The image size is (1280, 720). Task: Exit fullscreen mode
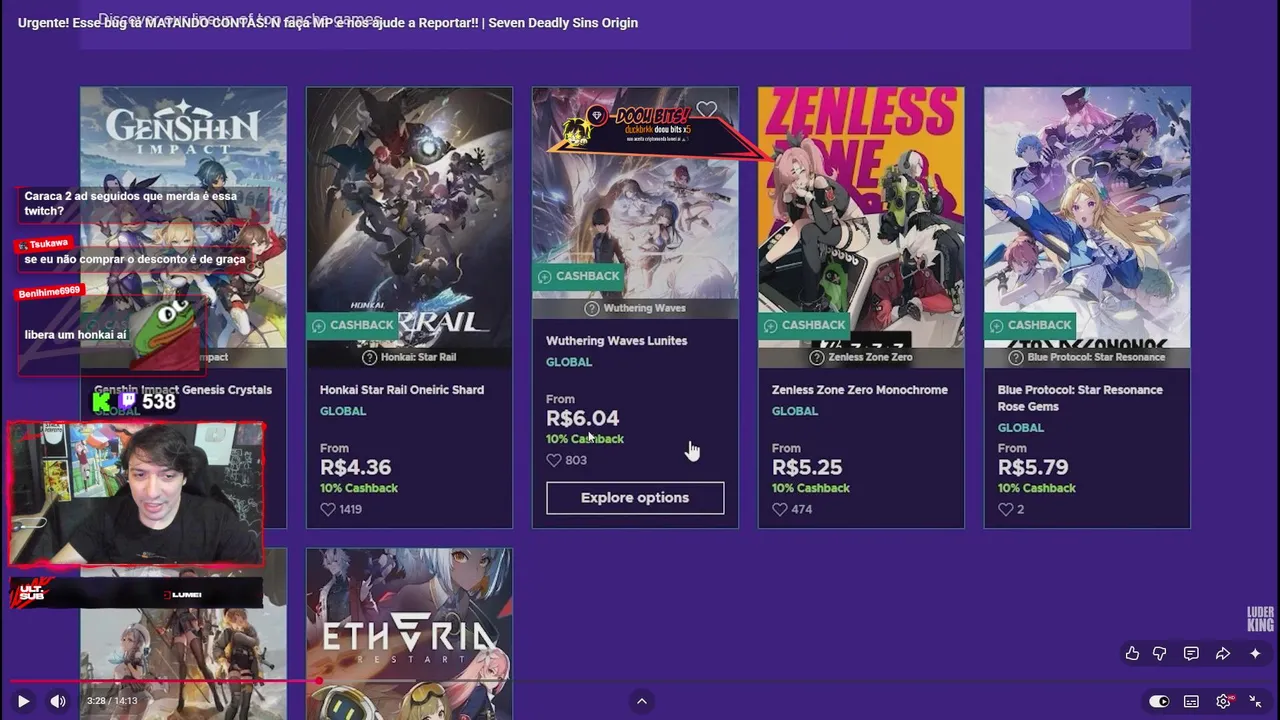[x=1255, y=701]
